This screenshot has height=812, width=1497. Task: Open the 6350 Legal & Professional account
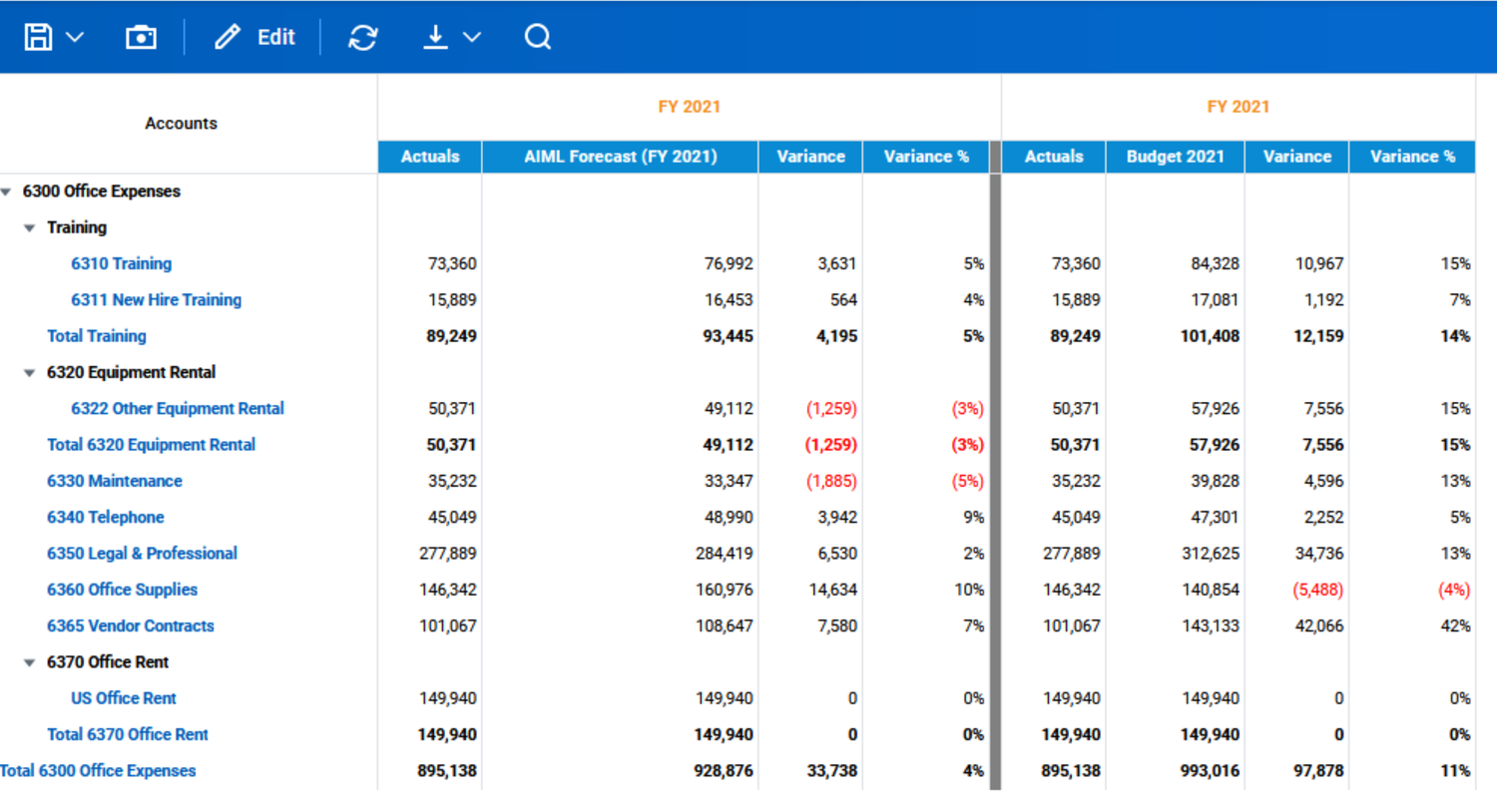point(142,554)
